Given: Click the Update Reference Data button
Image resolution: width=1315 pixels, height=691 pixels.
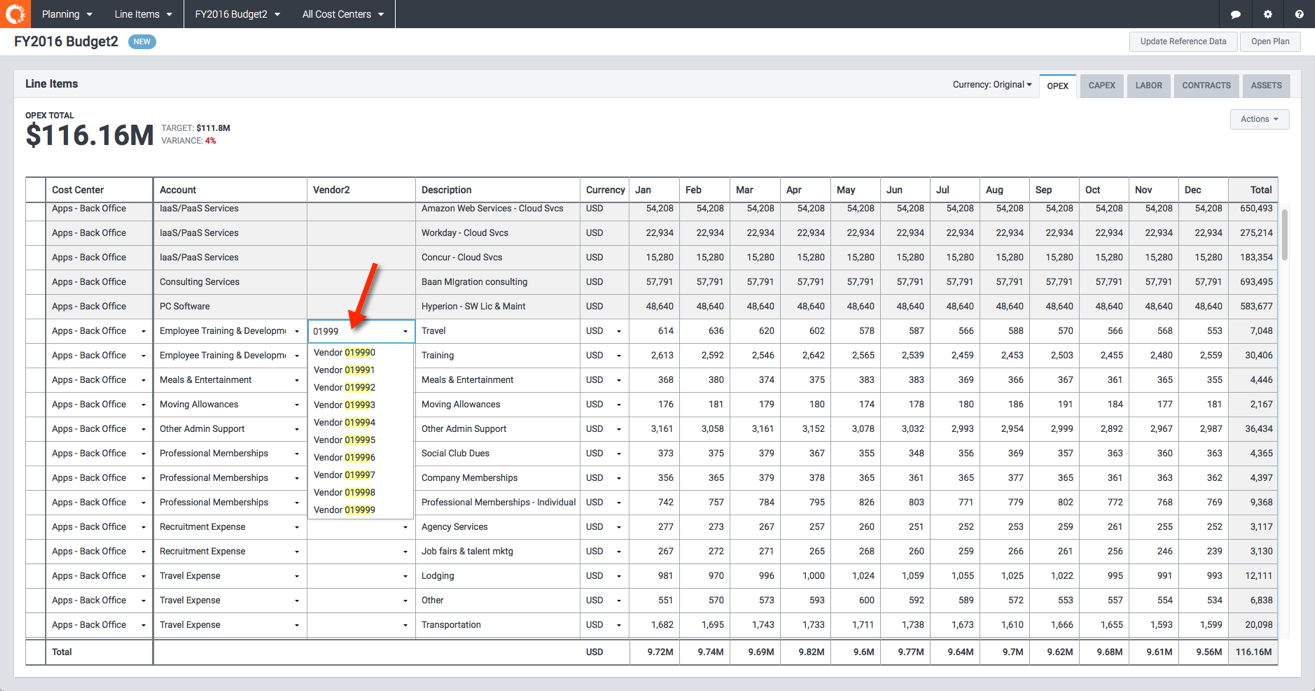Looking at the screenshot, I should (1183, 42).
